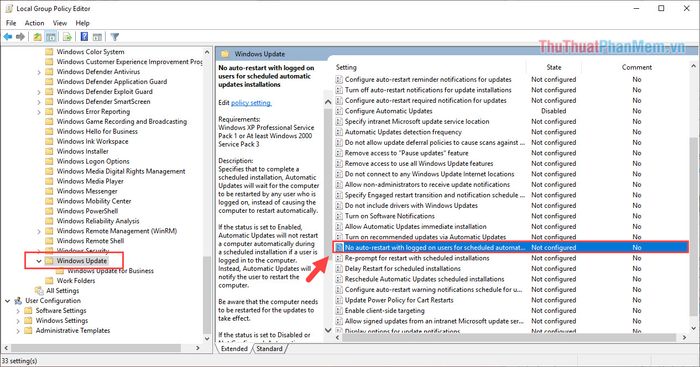The height and width of the screenshot is (367, 700).
Task: Go back using the toolbar Back arrow
Action: [x=8, y=37]
